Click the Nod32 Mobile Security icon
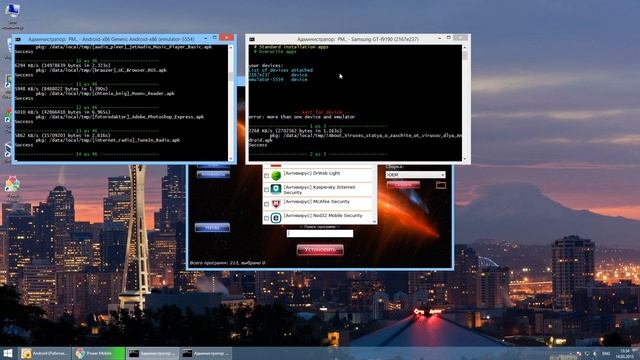 click(276, 218)
